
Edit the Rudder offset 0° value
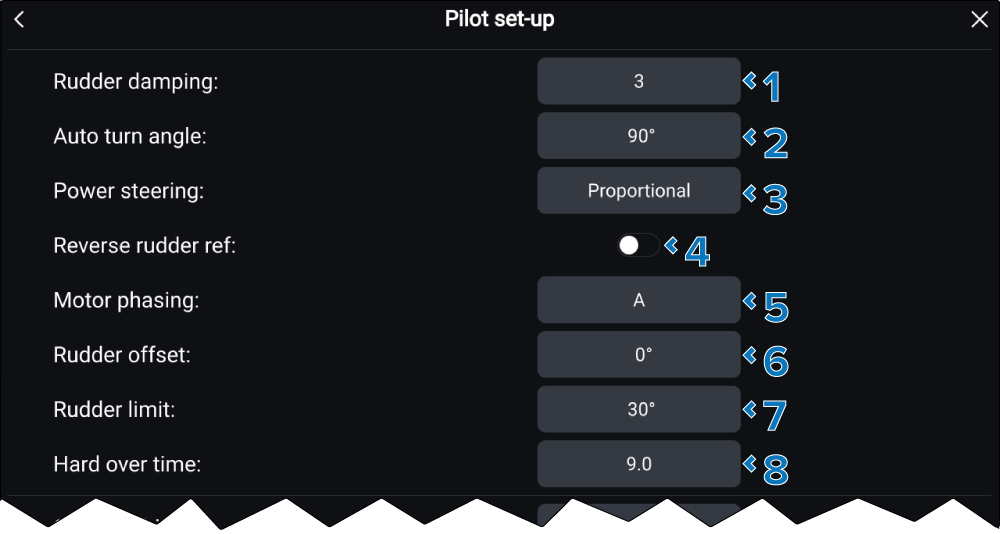(x=638, y=355)
